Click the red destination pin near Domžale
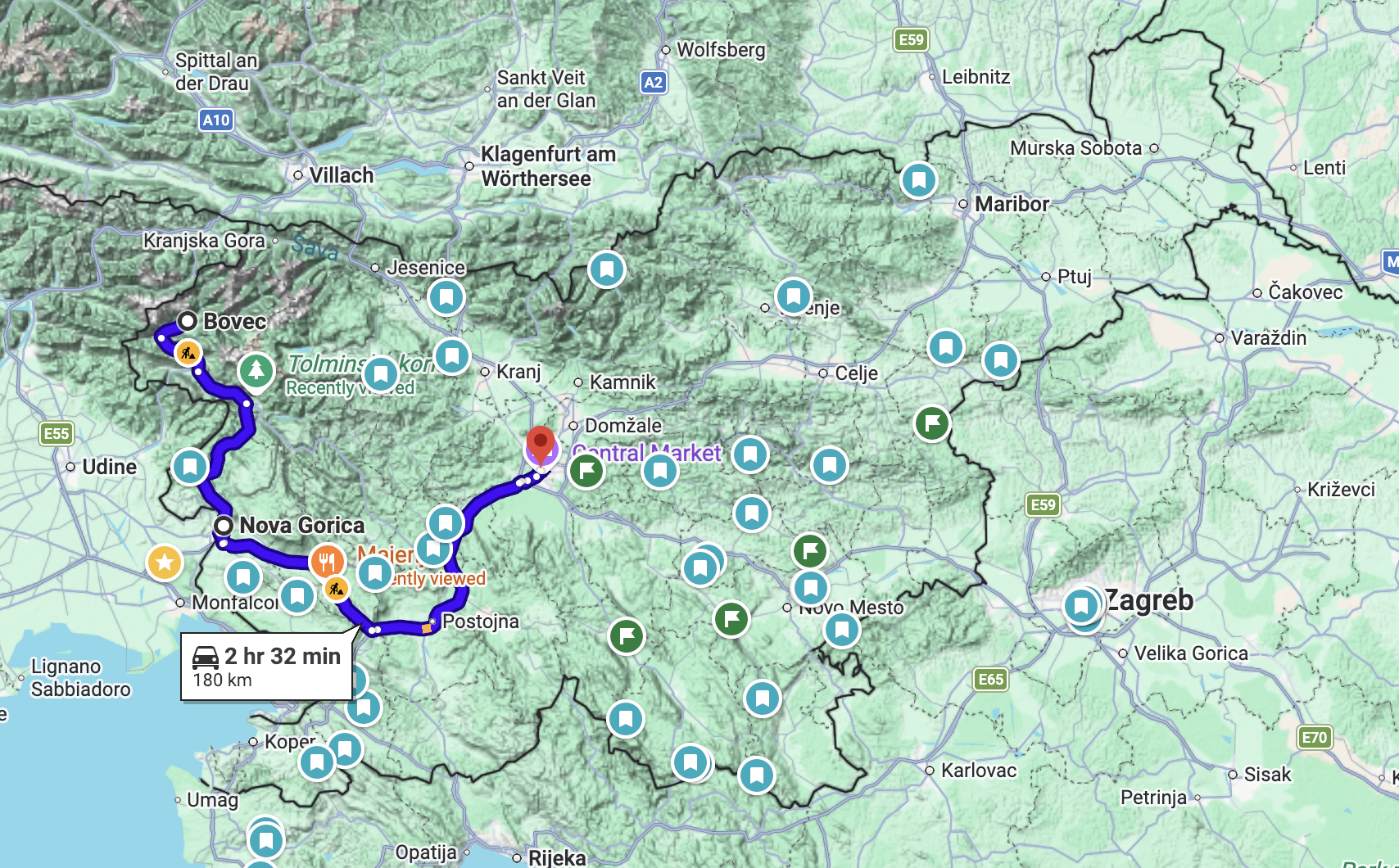Image resolution: width=1399 pixels, height=868 pixels. pyautogui.click(x=541, y=443)
